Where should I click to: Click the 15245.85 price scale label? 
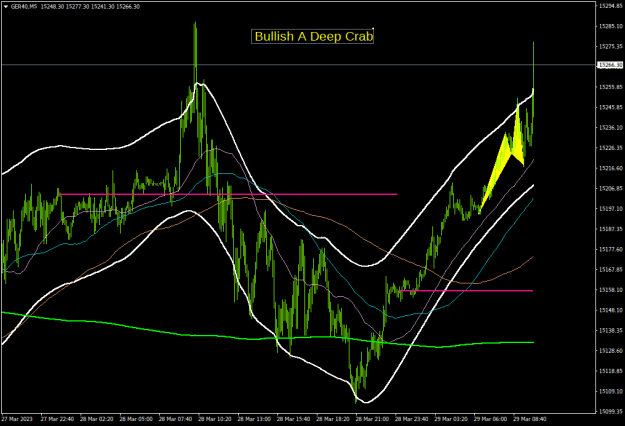(x=610, y=107)
